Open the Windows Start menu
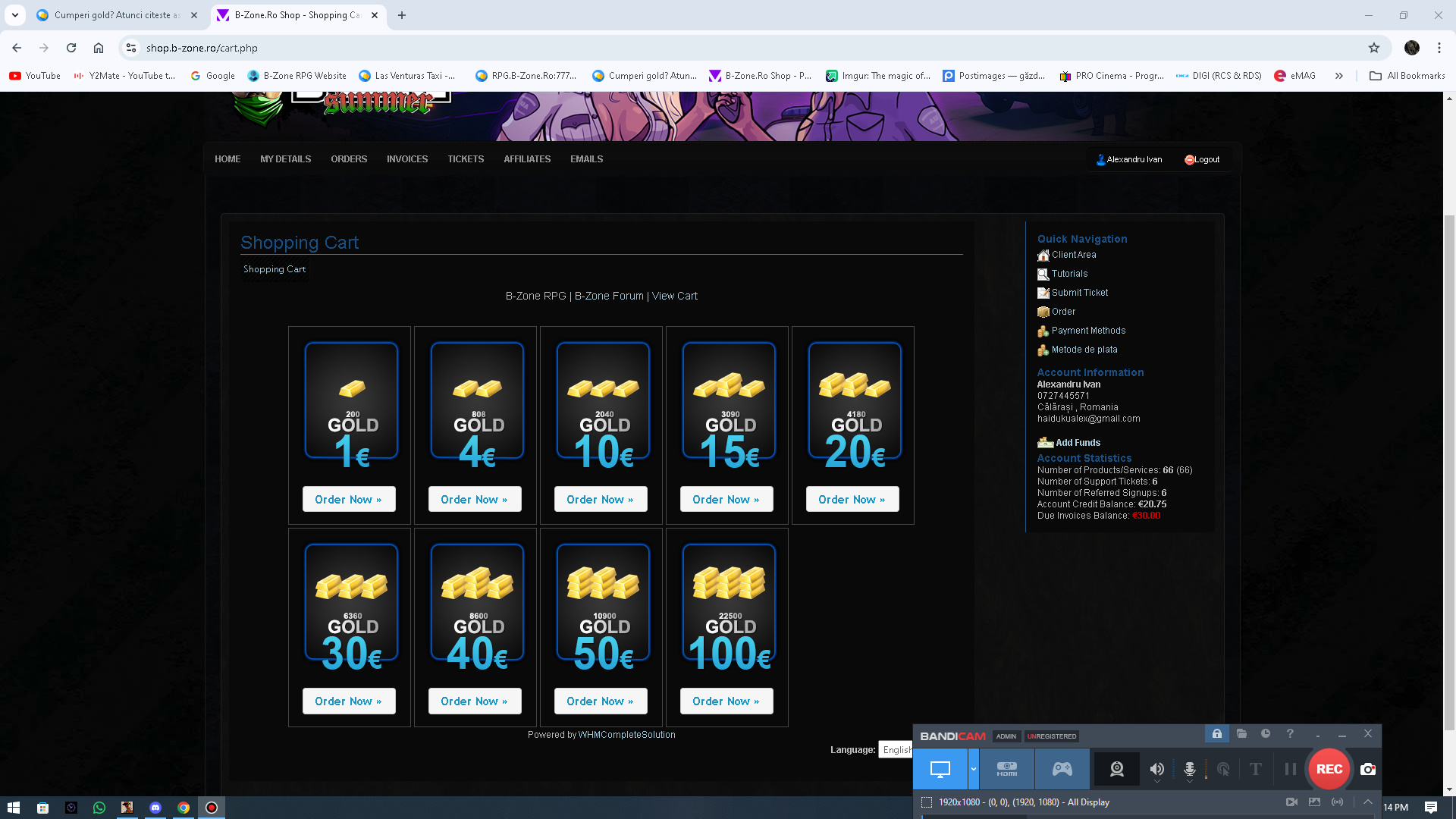This screenshot has height=819, width=1456. pos(14,808)
